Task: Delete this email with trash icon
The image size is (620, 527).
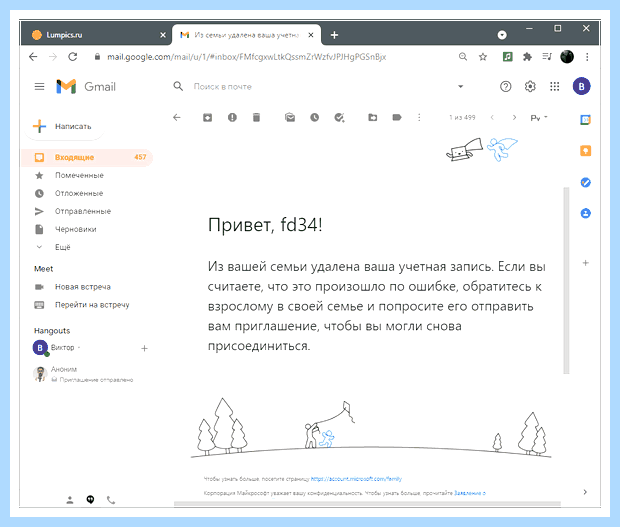Action: point(256,117)
